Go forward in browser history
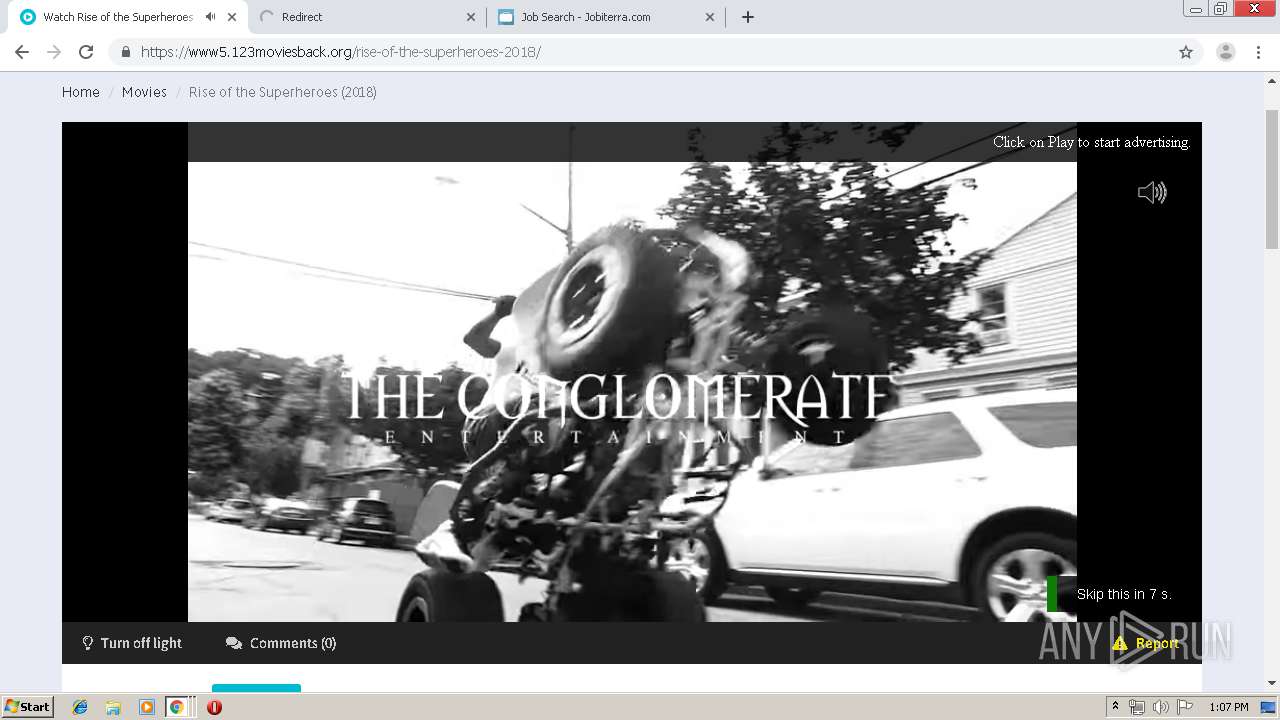The image size is (1280, 720). (x=54, y=52)
